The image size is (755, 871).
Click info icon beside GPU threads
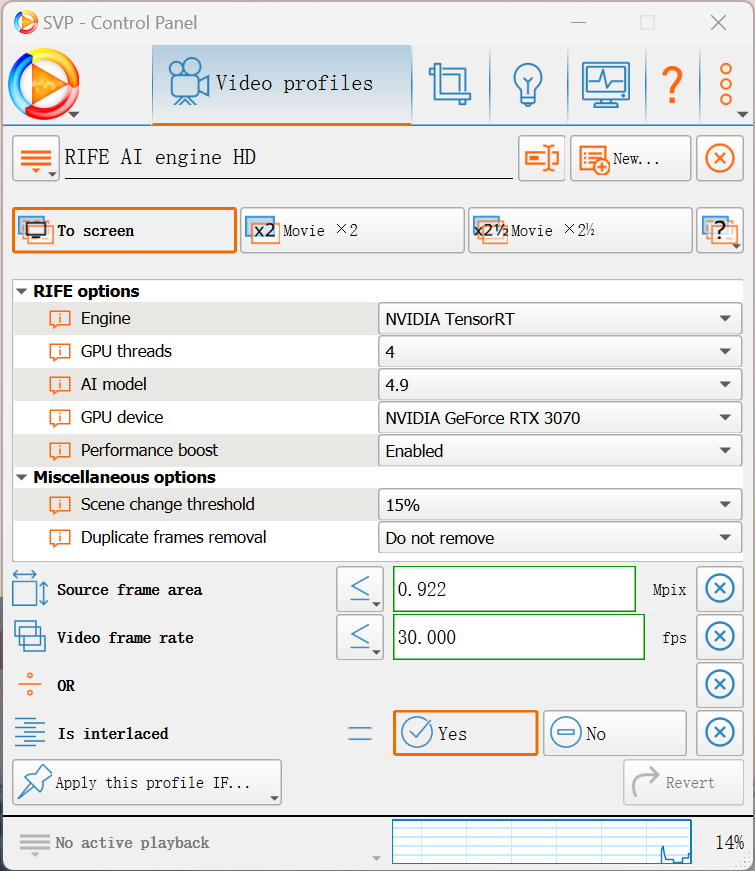point(60,352)
